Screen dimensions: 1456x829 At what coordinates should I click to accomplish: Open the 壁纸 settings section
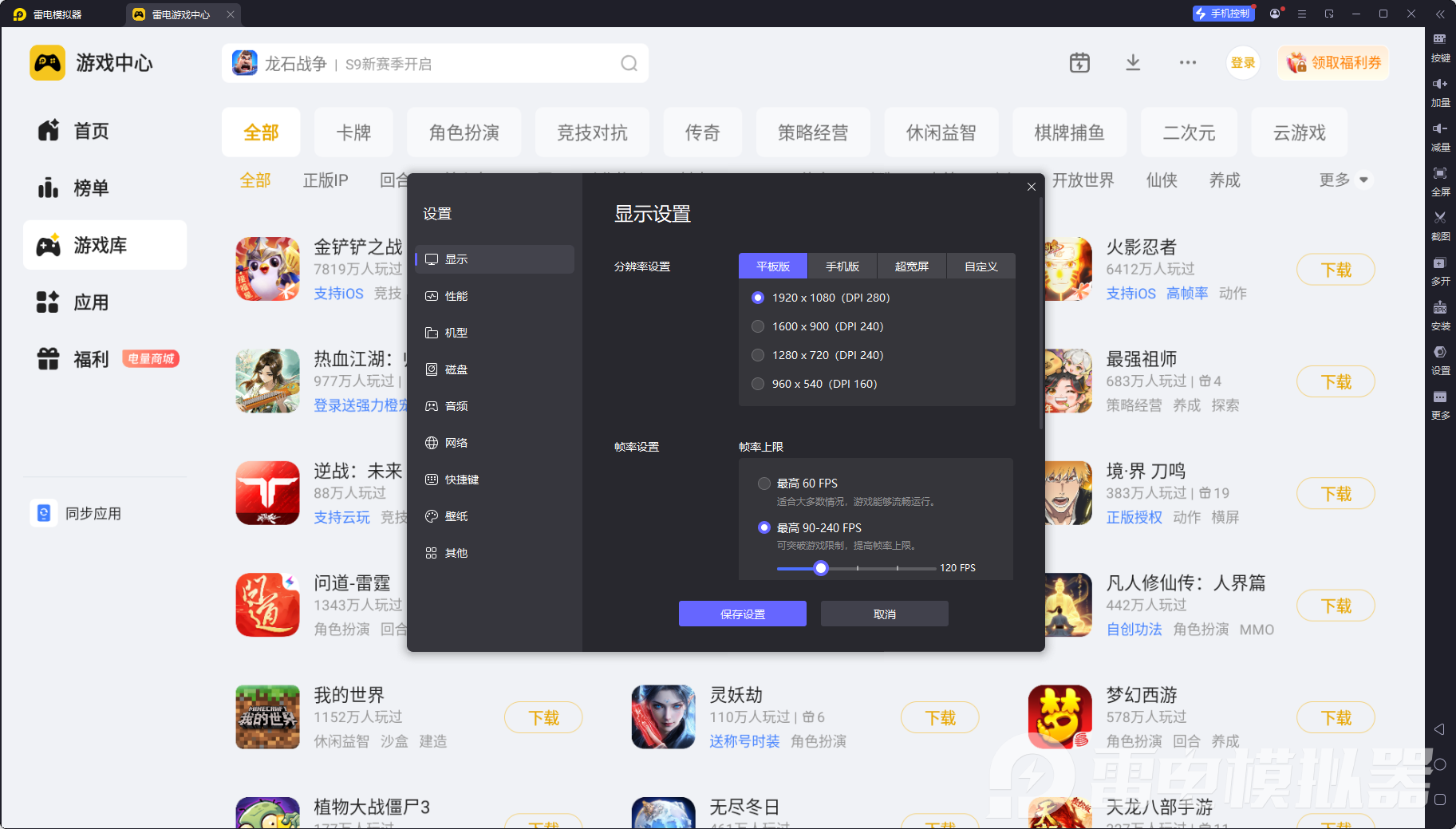495,516
